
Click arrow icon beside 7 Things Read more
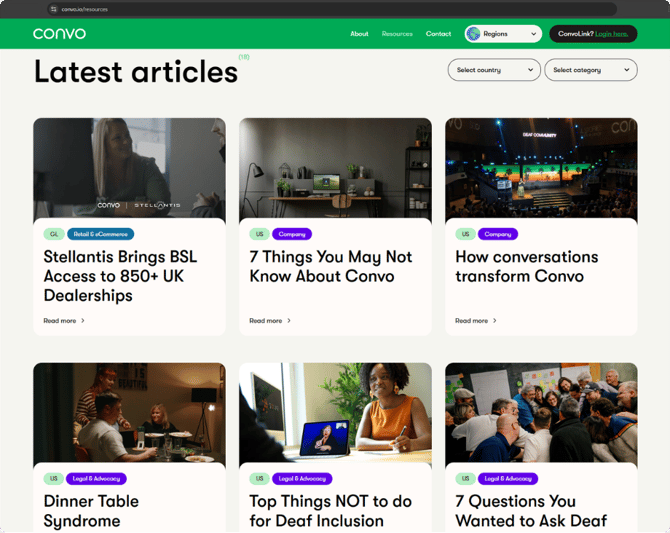pos(289,321)
